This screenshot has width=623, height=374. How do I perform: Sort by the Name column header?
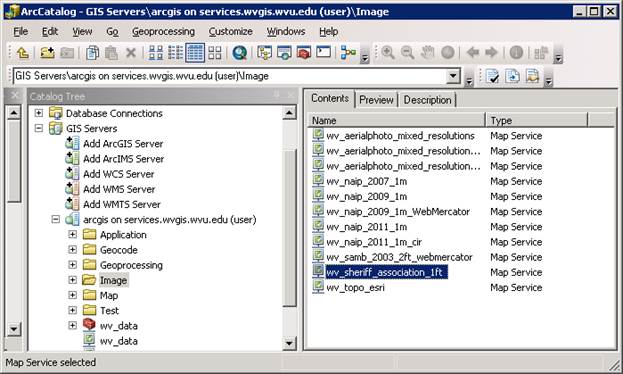(x=396, y=120)
